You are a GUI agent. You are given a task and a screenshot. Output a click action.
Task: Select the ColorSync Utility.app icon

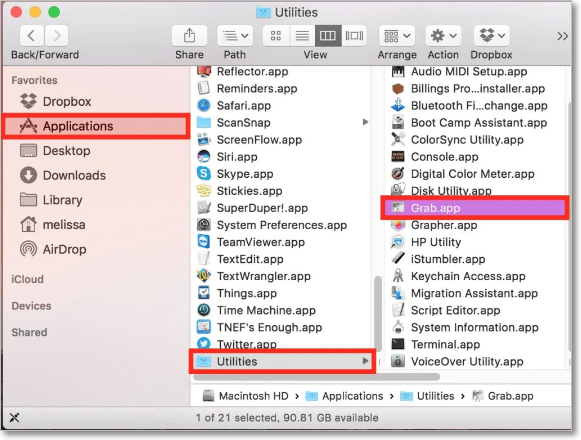[398, 139]
